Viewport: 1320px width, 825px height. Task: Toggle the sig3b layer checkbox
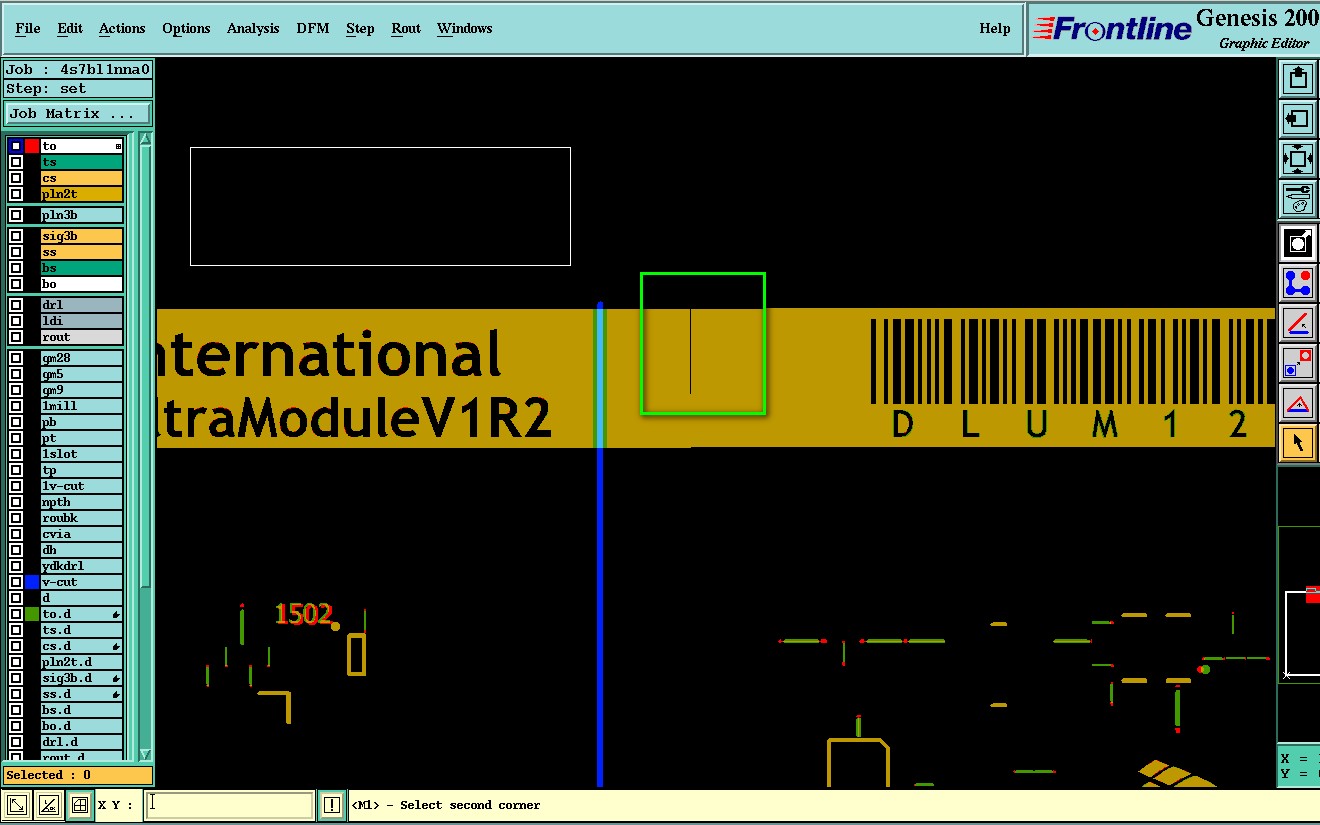click(x=16, y=236)
